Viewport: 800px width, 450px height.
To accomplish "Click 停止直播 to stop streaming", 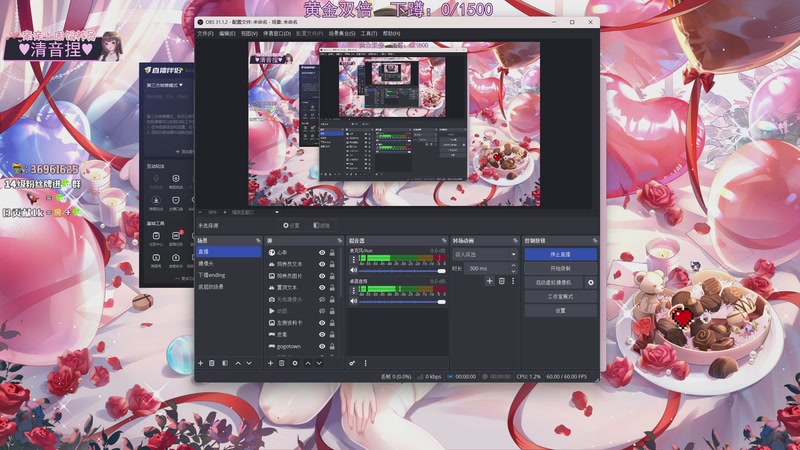I will (560, 254).
